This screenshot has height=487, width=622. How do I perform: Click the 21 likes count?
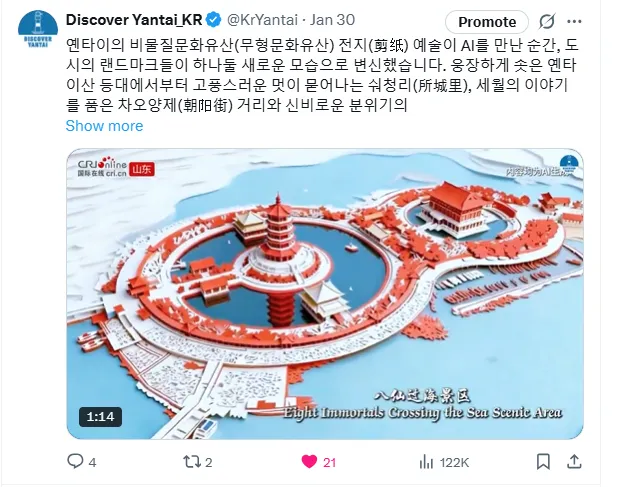click(x=329, y=462)
